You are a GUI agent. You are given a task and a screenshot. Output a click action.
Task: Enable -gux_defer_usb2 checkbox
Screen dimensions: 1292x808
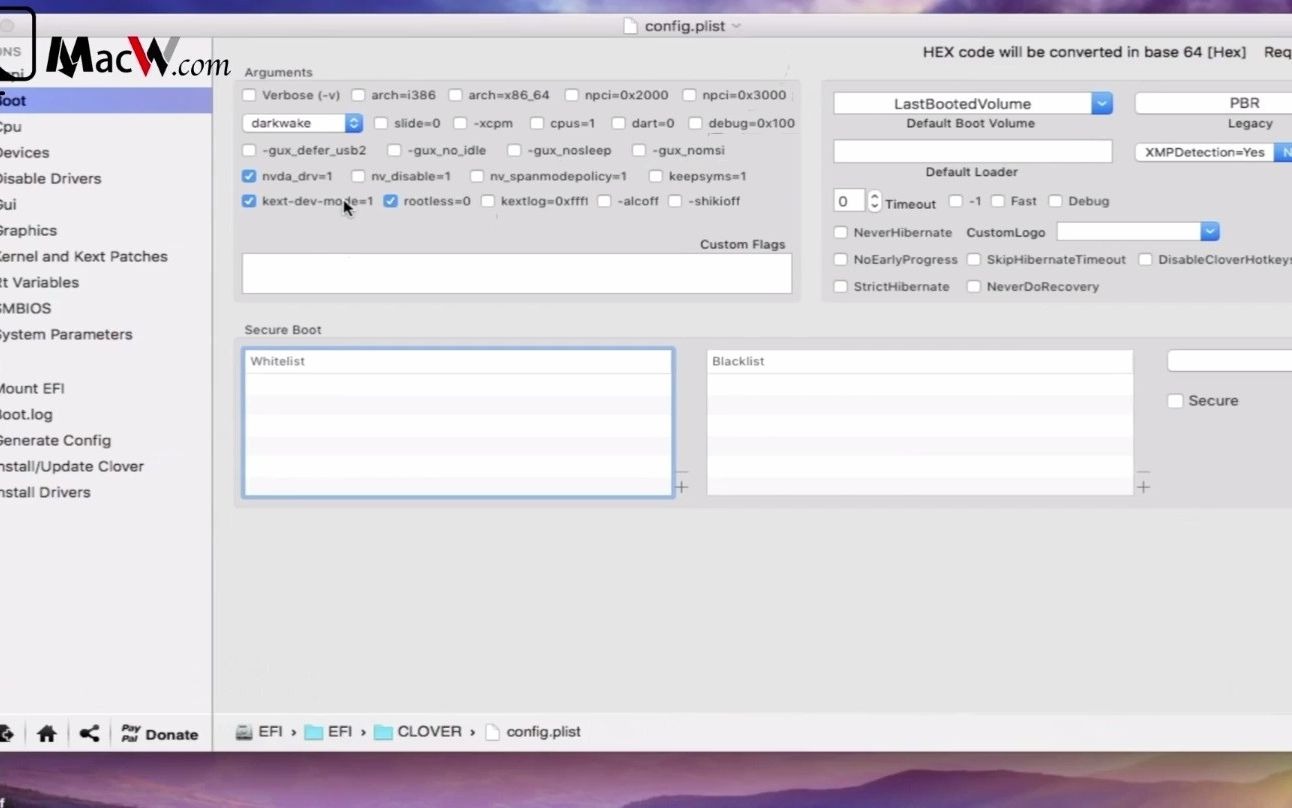pos(249,150)
